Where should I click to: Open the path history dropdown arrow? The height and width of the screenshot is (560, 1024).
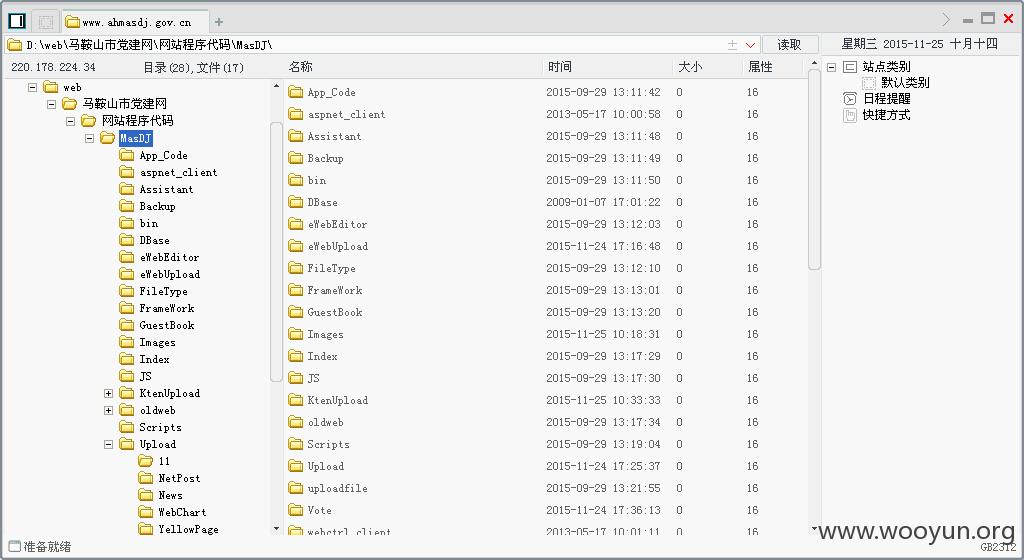click(750, 45)
